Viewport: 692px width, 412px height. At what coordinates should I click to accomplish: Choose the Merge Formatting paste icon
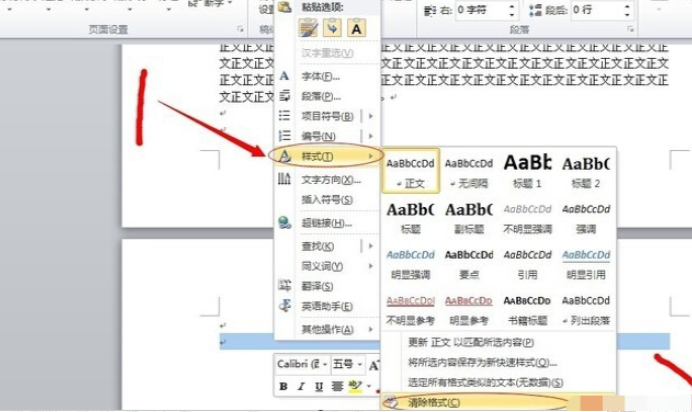[332, 29]
